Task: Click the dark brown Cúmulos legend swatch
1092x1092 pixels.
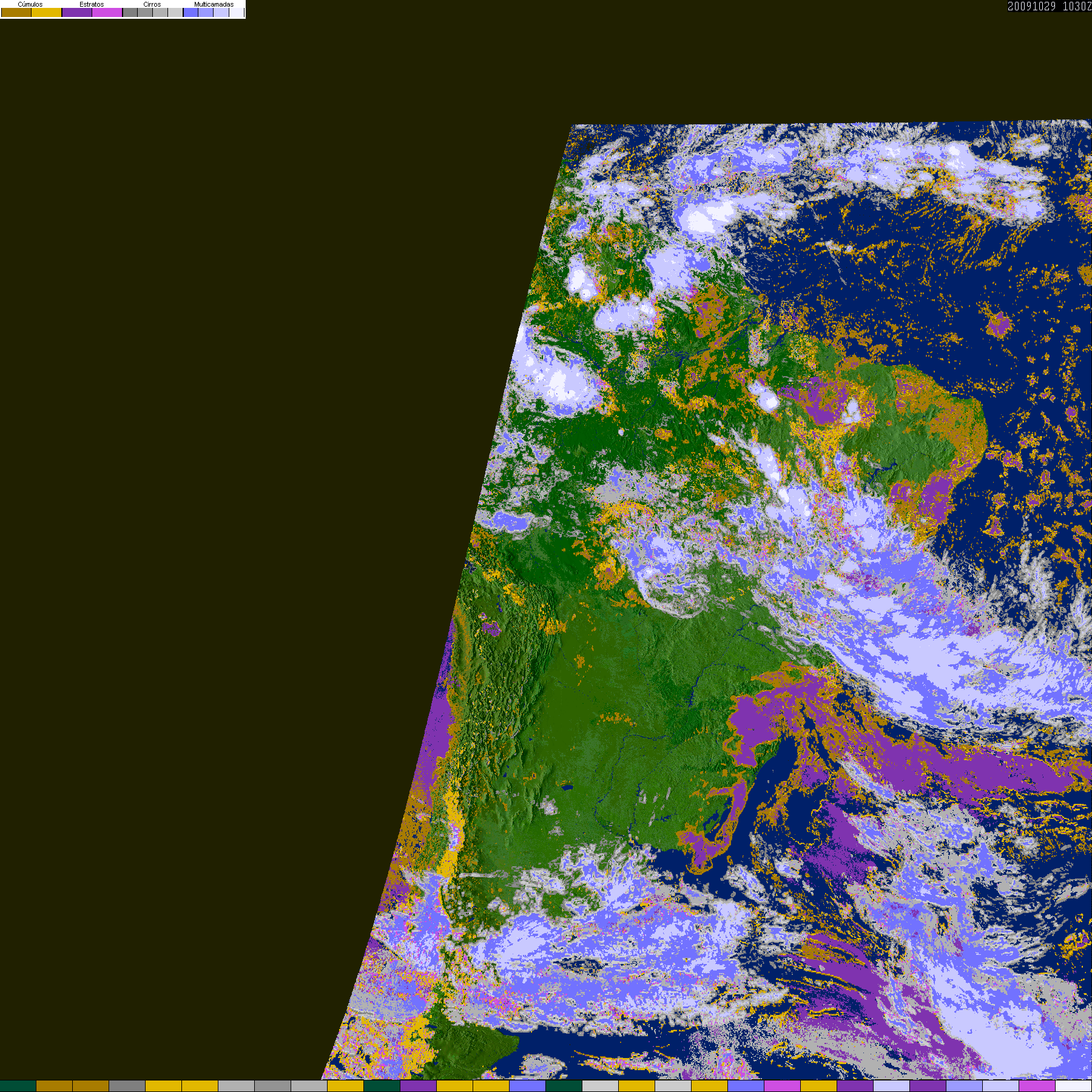Action: [x=16, y=12]
